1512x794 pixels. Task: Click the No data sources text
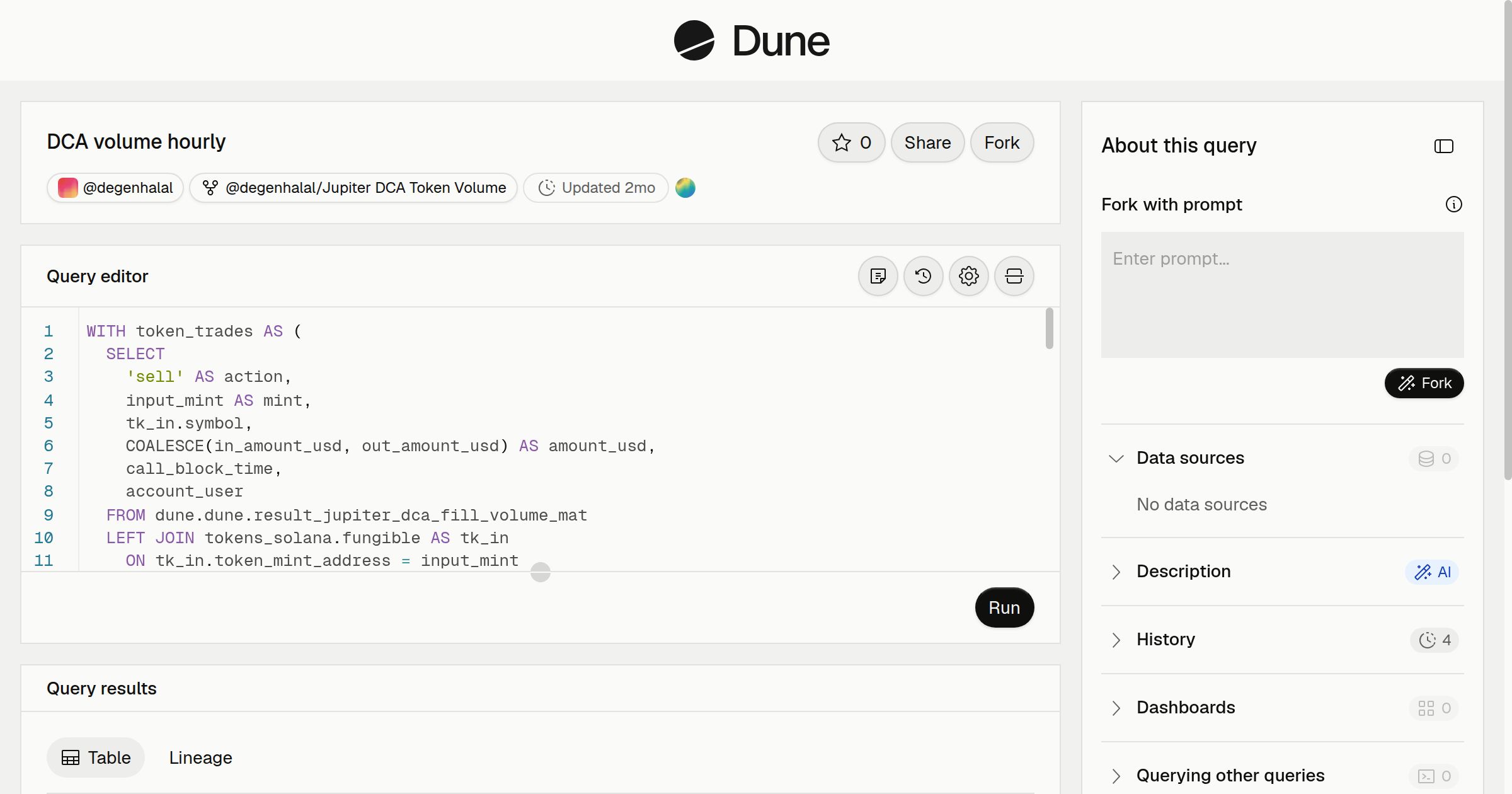(1201, 504)
